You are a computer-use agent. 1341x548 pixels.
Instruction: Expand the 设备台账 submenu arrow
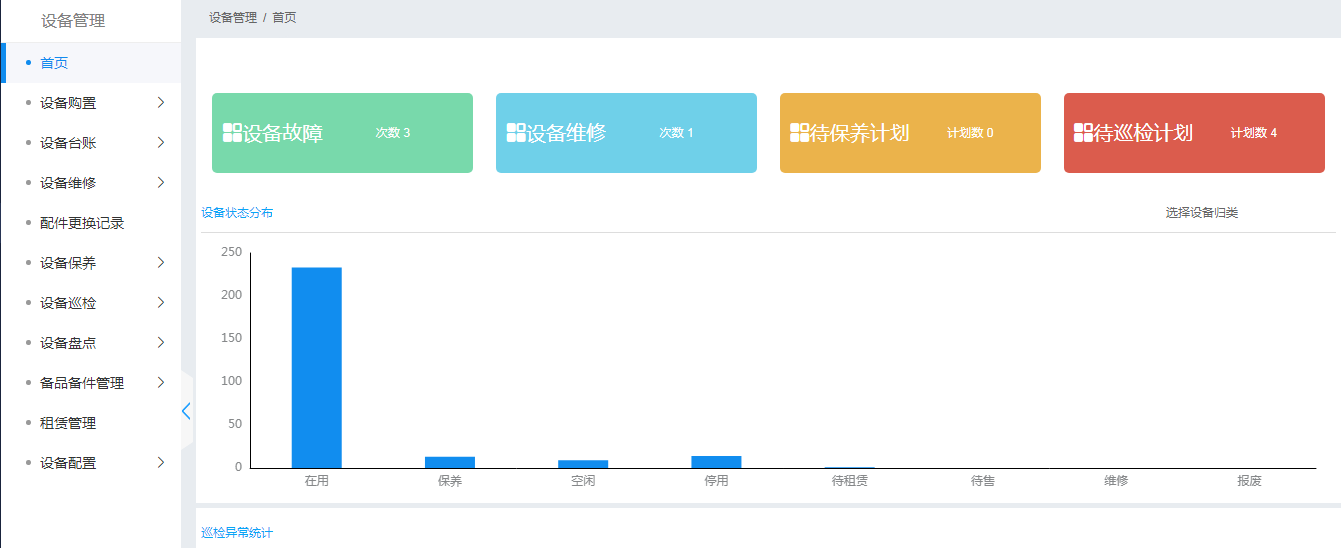click(160, 143)
